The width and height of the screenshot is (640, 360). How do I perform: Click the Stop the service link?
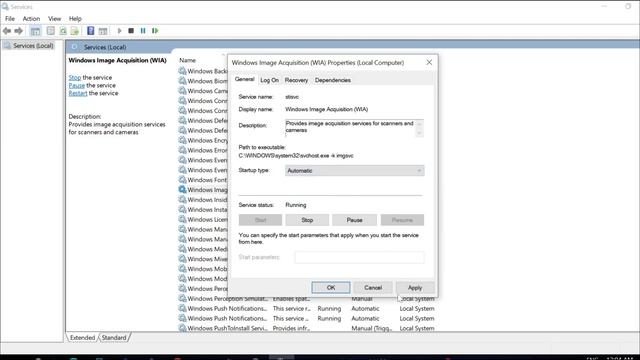click(75, 77)
